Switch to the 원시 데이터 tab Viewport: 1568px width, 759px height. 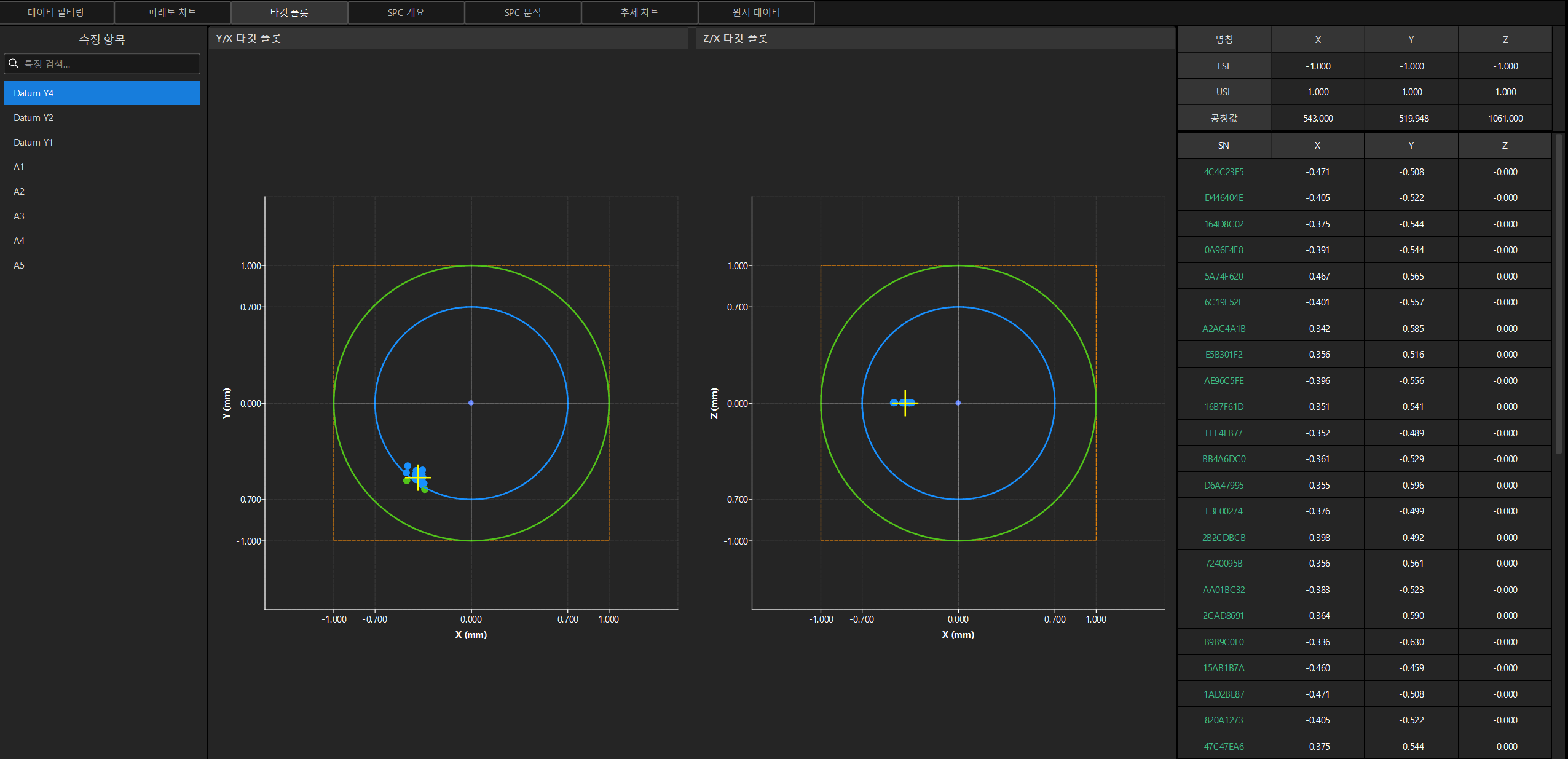click(x=757, y=12)
